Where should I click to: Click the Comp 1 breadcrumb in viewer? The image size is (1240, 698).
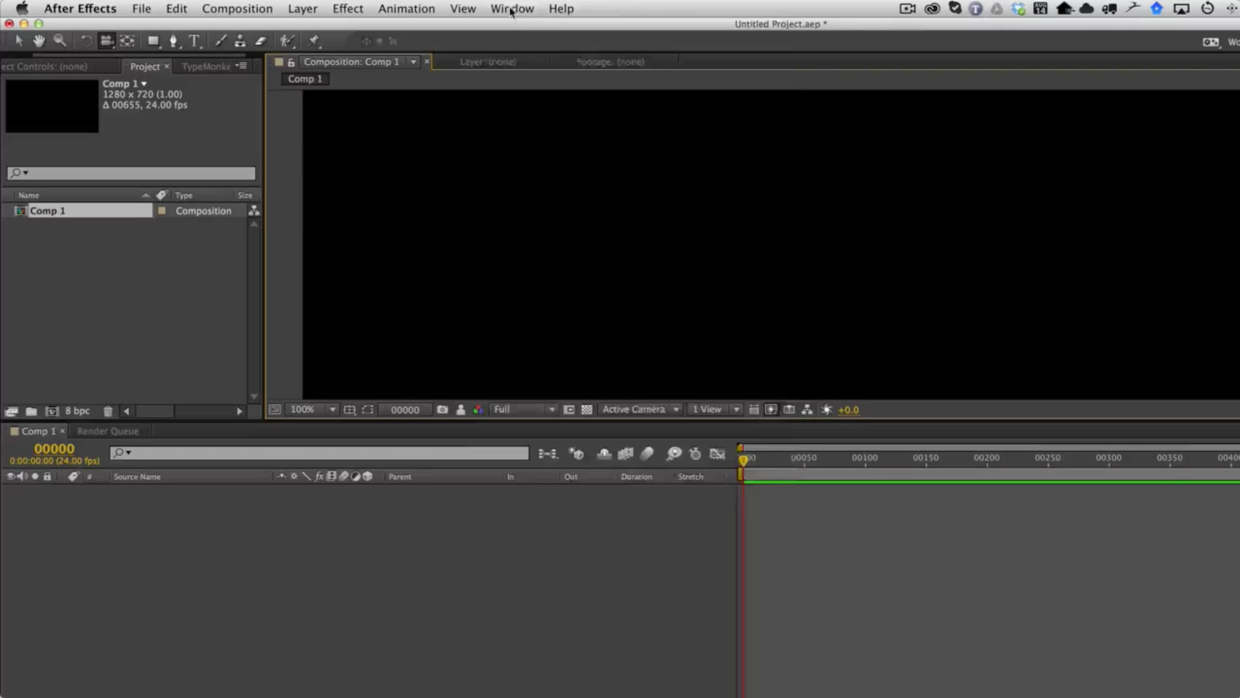coord(305,79)
